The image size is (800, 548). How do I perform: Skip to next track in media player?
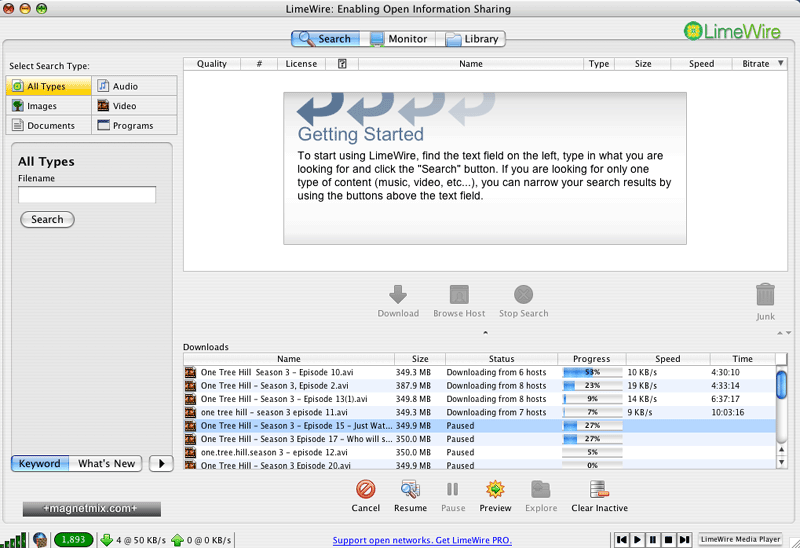pos(684,539)
